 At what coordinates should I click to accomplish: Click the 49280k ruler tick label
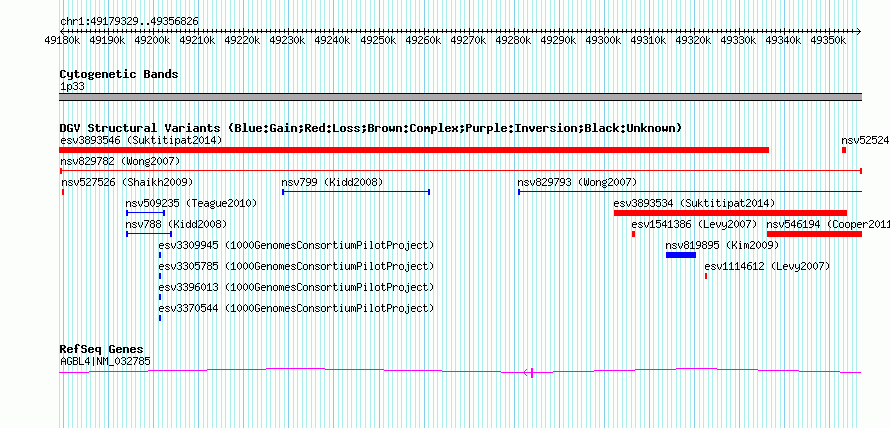pos(513,40)
